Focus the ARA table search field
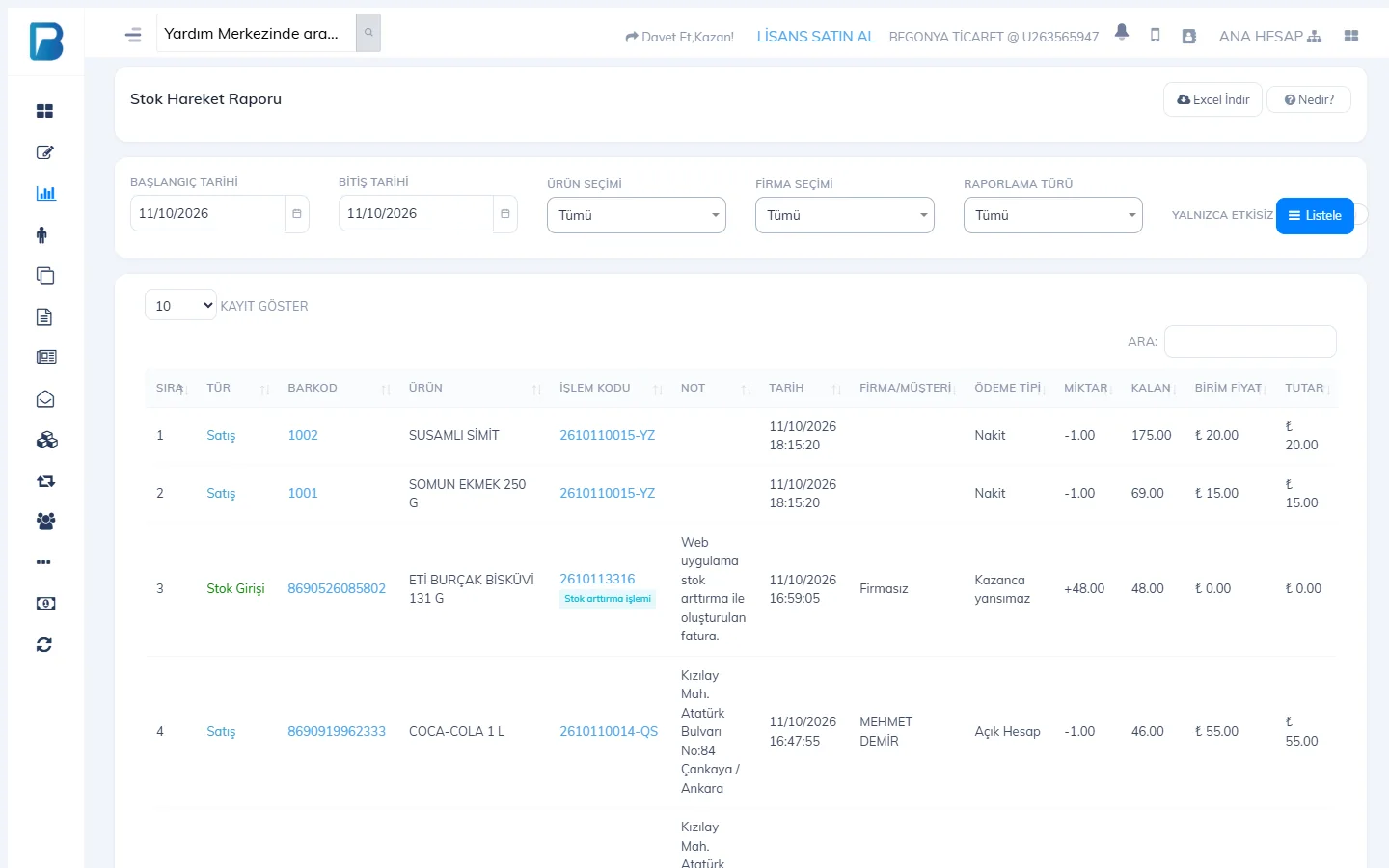Image resolution: width=1389 pixels, height=868 pixels. point(1250,341)
